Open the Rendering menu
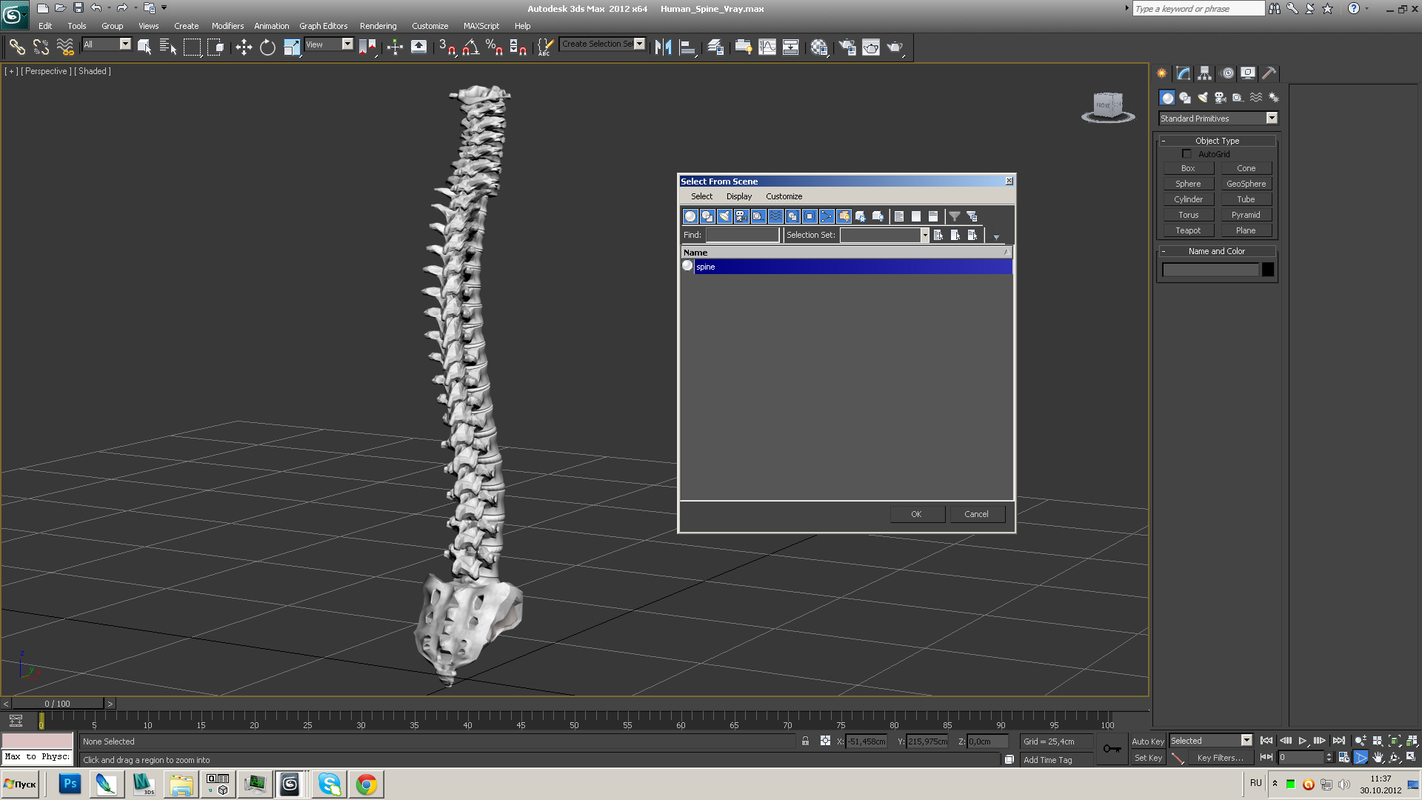1422x800 pixels. click(378, 25)
